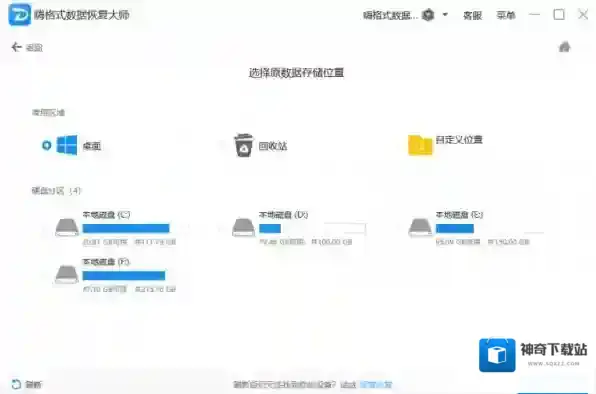Click the drive icon for 本地磁盘 (D:)
The height and width of the screenshot is (394, 596).
243,227
